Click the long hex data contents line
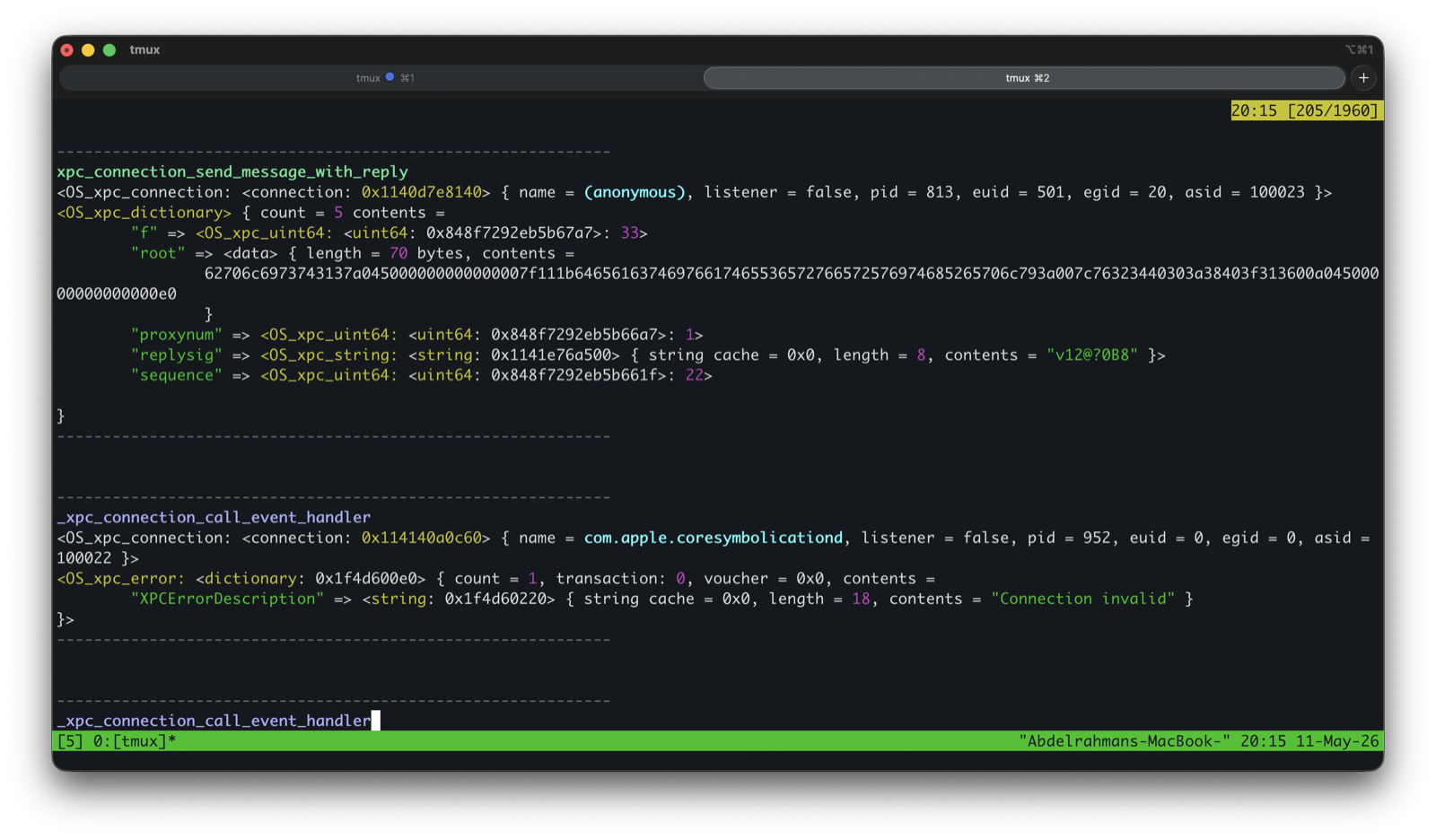Image resolution: width=1436 pixels, height=840 pixels. click(792, 274)
